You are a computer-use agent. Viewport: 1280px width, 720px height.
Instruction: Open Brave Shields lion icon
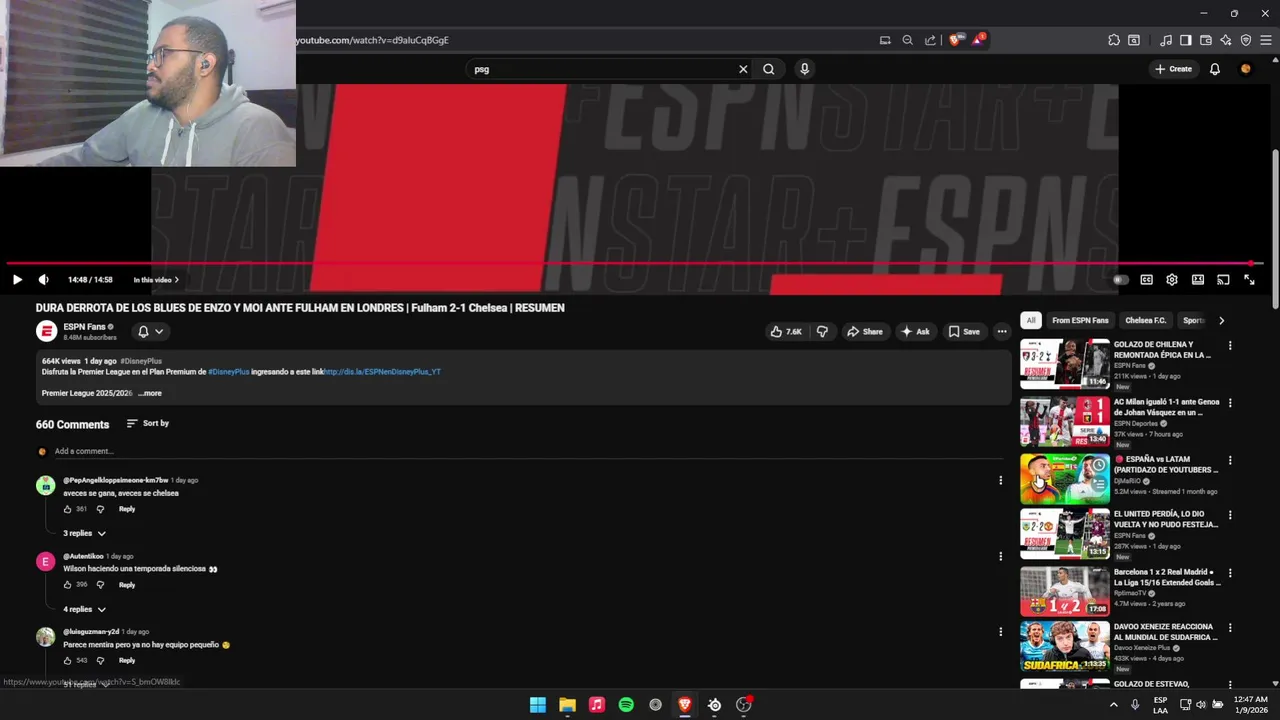click(x=956, y=40)
